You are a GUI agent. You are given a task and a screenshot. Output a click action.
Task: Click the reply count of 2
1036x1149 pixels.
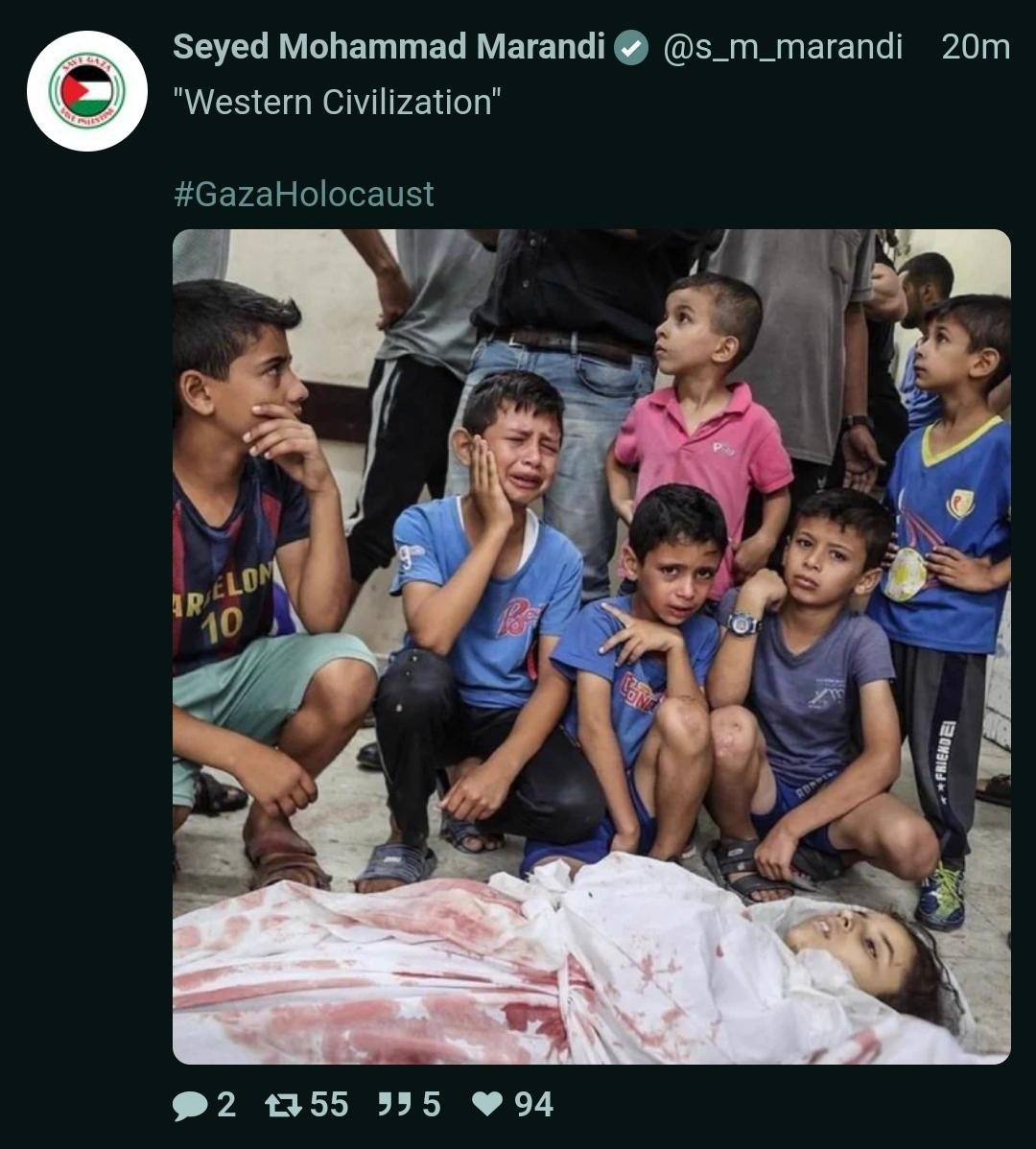coord(226,1105)
